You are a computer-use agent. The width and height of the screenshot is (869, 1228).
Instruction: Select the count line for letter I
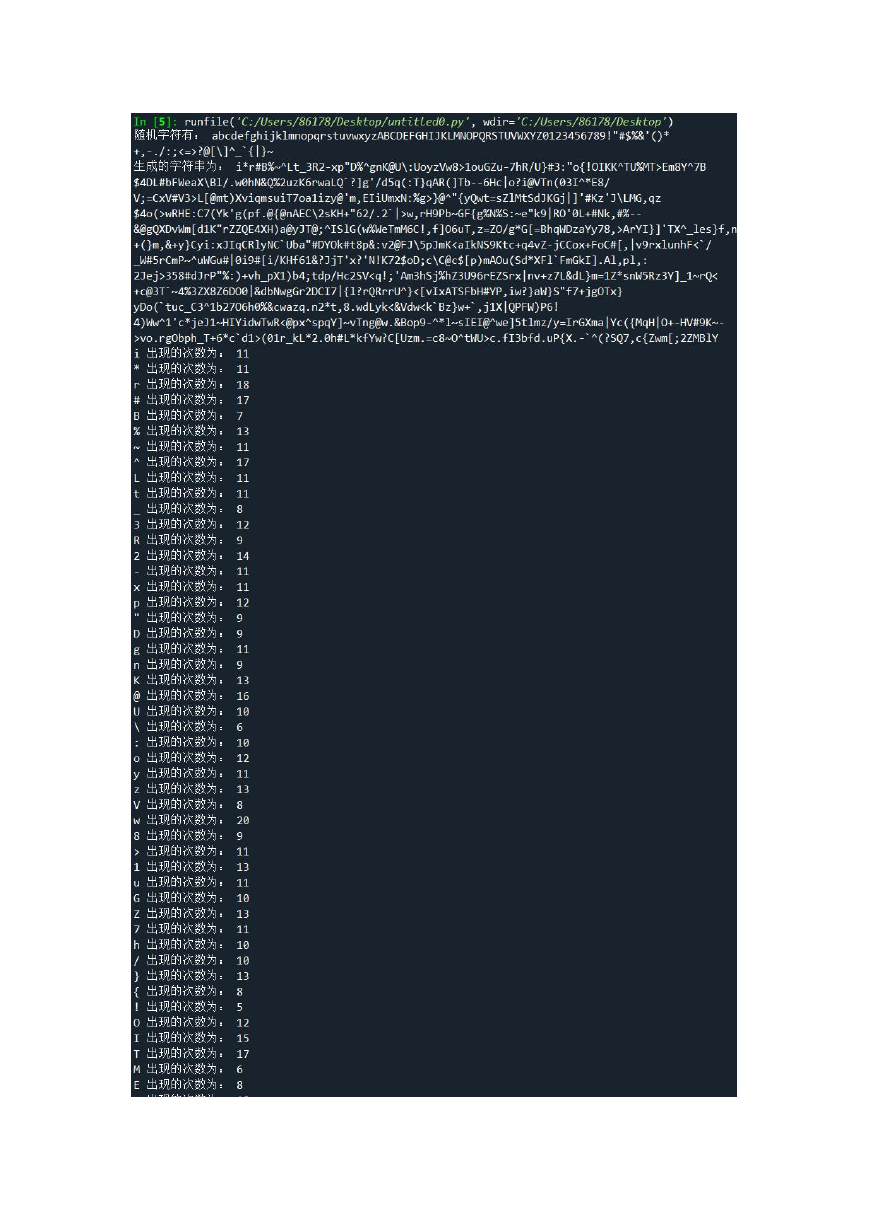191,1038
